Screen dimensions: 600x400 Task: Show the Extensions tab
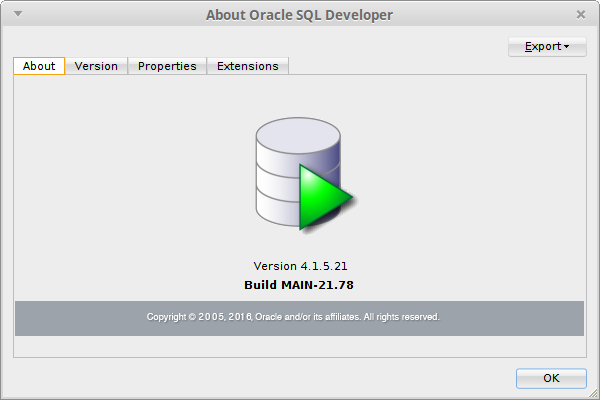click(248, 66)
